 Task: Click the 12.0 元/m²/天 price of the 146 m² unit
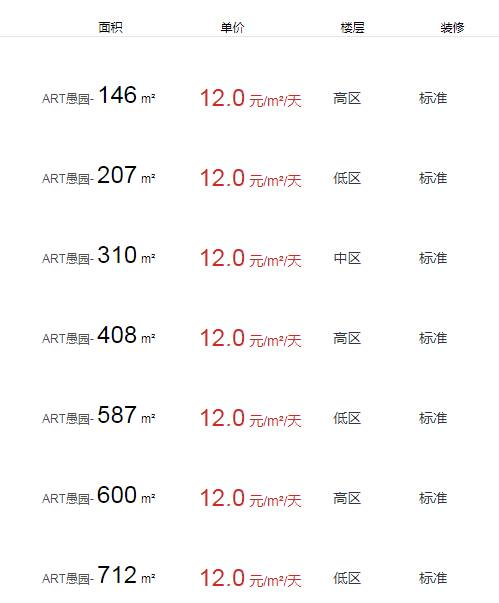click(251, 98)
